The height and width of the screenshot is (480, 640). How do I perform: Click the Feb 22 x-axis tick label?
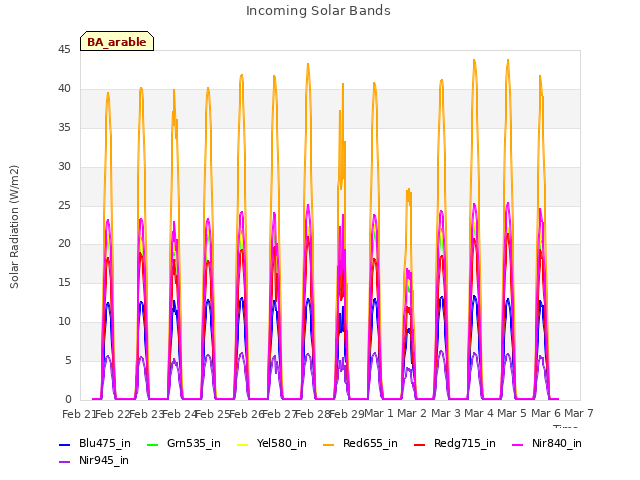[x=113, y=414]
